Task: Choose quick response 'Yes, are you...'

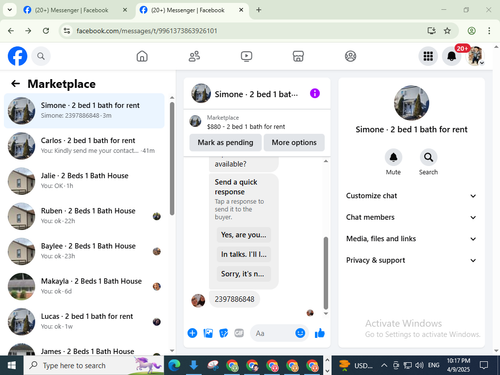Action: coord(244,235)
